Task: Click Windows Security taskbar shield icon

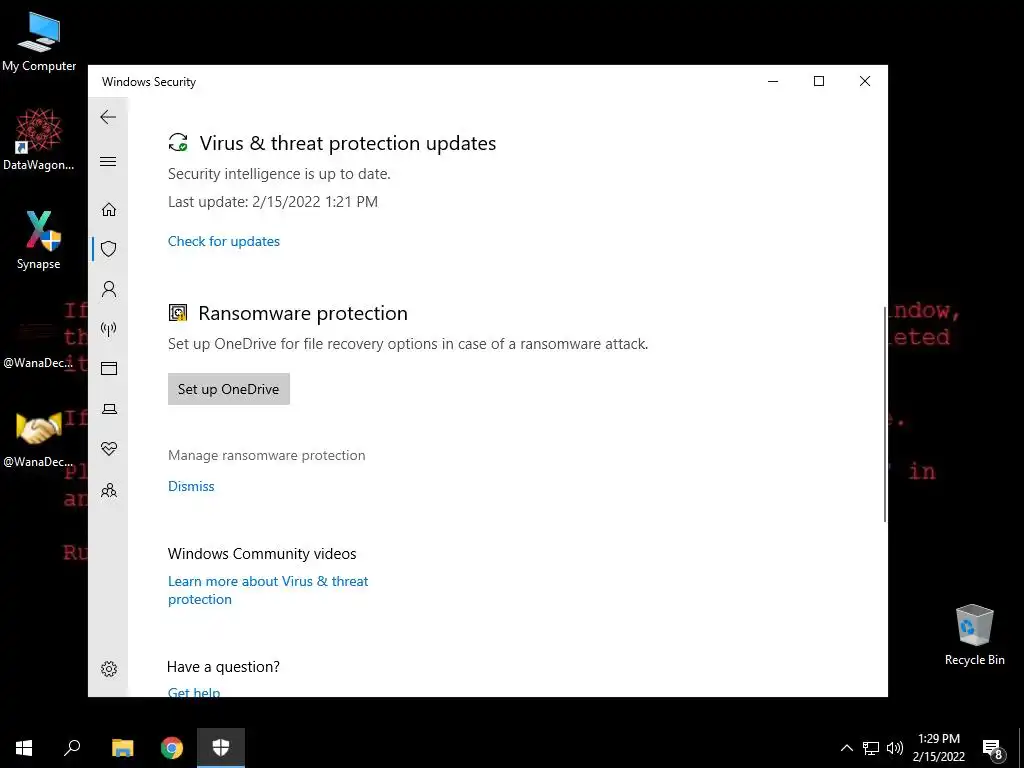Action: click(x=221, y=748)
